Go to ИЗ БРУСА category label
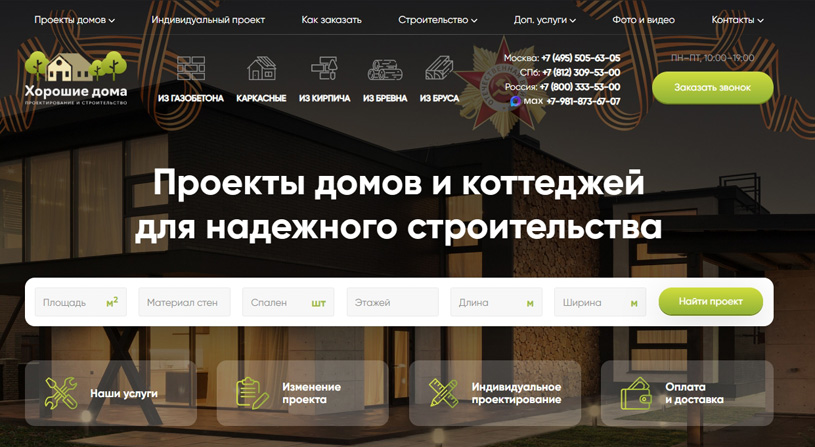The height and width of the screenshot is (447, 815). click(439, 98)
